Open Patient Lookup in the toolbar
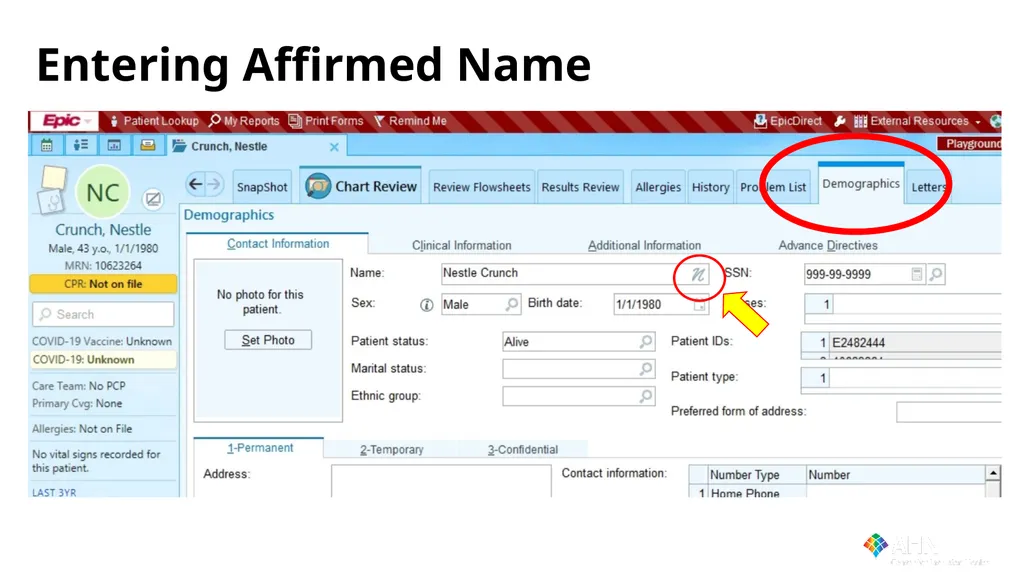Viewport: 1024px width, 575px height. point(153,121)
